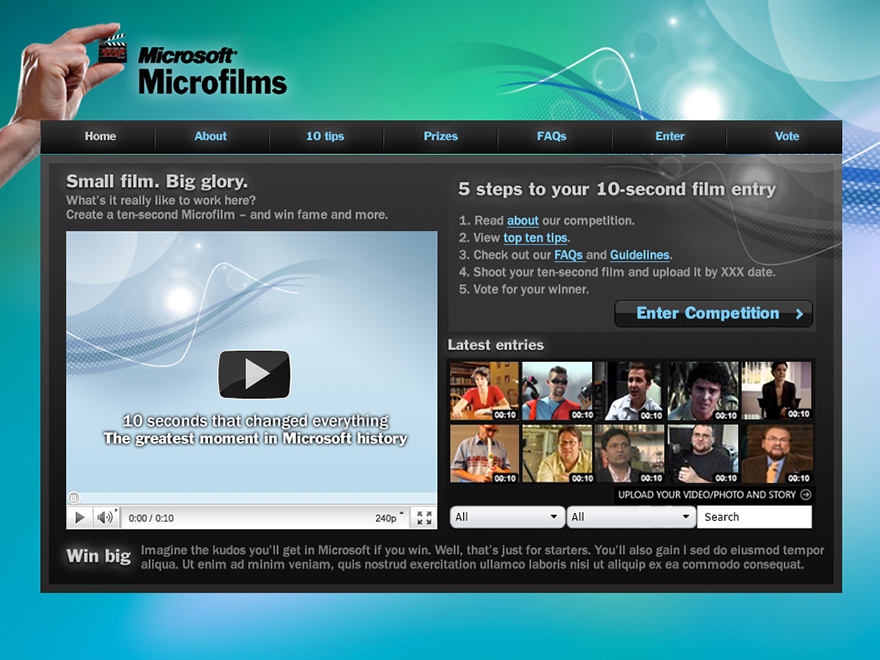880x660 pixels.
Task: Click the 'Win big' heading
Action: [x=99, y=556]
